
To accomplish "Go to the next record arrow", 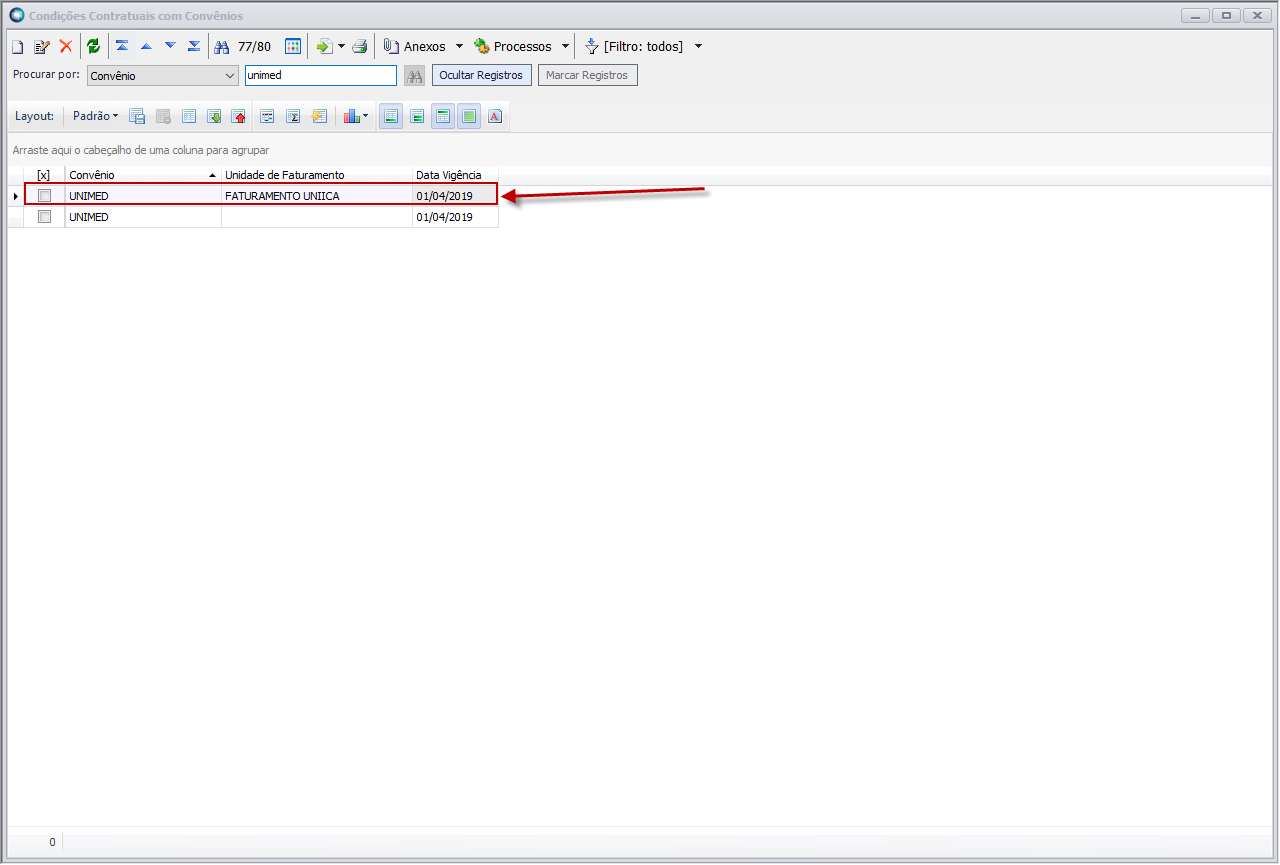I will click(170, 46).
